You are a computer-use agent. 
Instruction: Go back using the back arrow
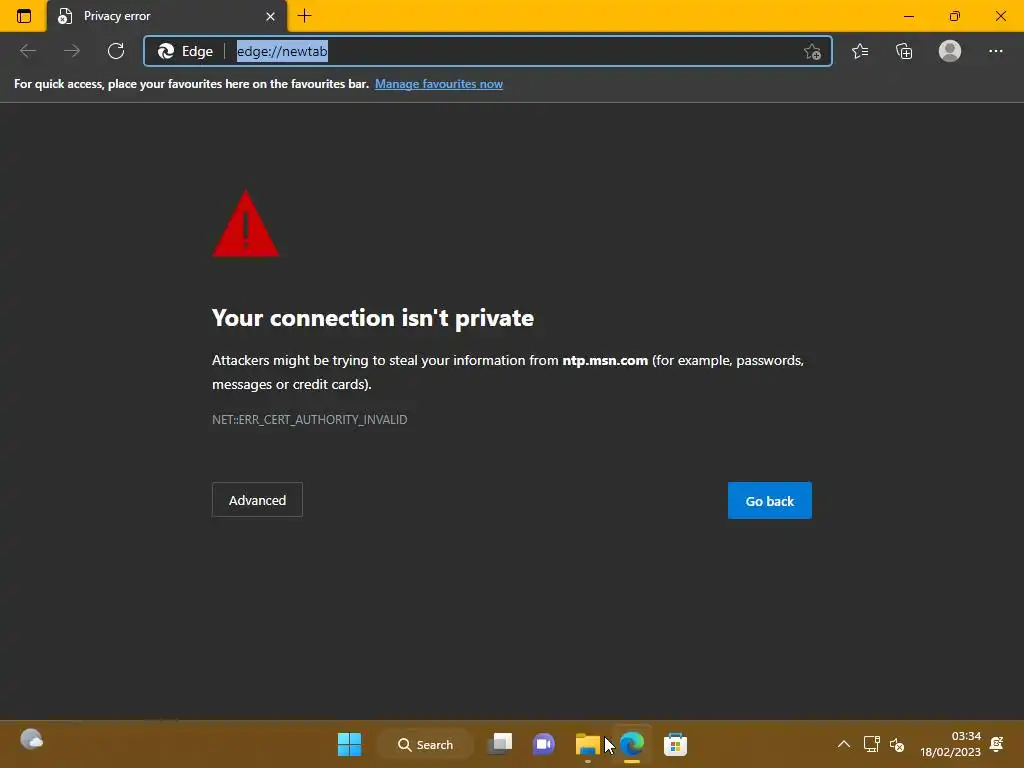tap(28, 51)
